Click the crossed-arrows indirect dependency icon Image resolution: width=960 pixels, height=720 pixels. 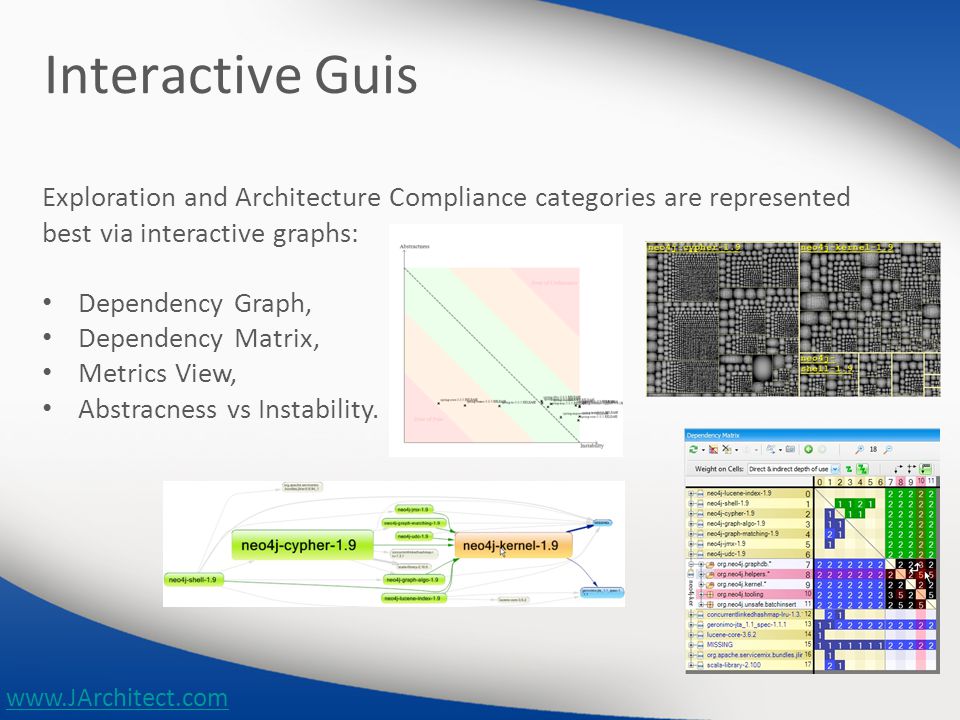(912, 470)
